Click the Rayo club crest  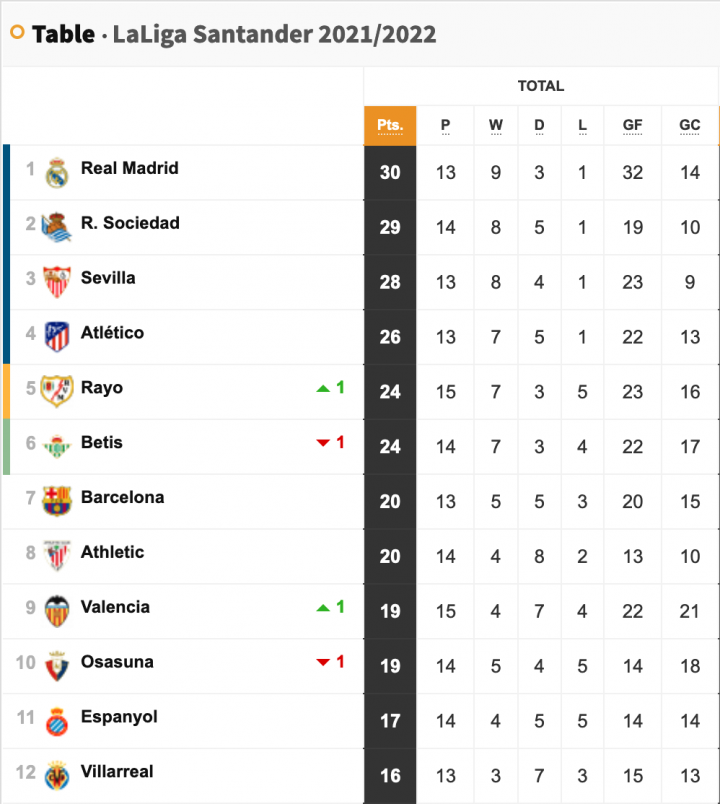pos(56,392)
